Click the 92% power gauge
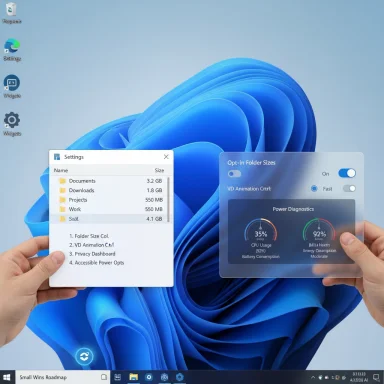The width and height of the screenshot is (384, 384). click(319, 231)
